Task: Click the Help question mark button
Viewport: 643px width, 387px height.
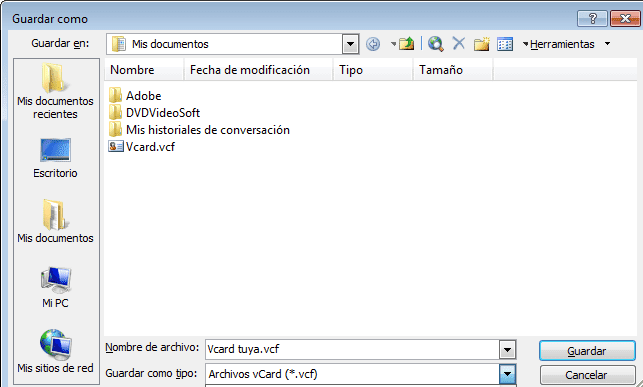Action: (592, 18)
